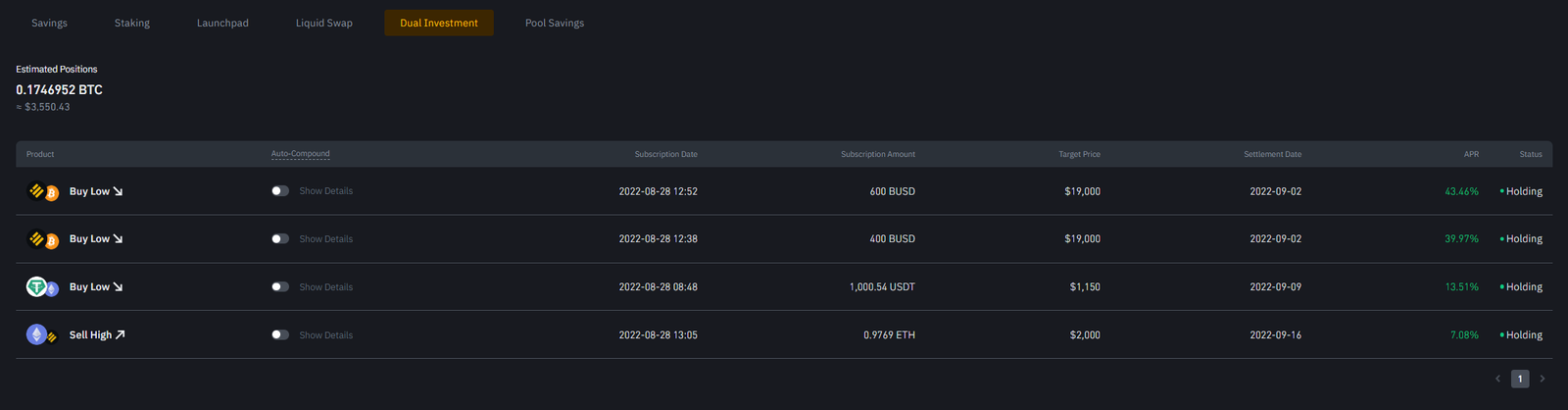Show details of the 1,000.54 USDT subscription

pos(325,287)
